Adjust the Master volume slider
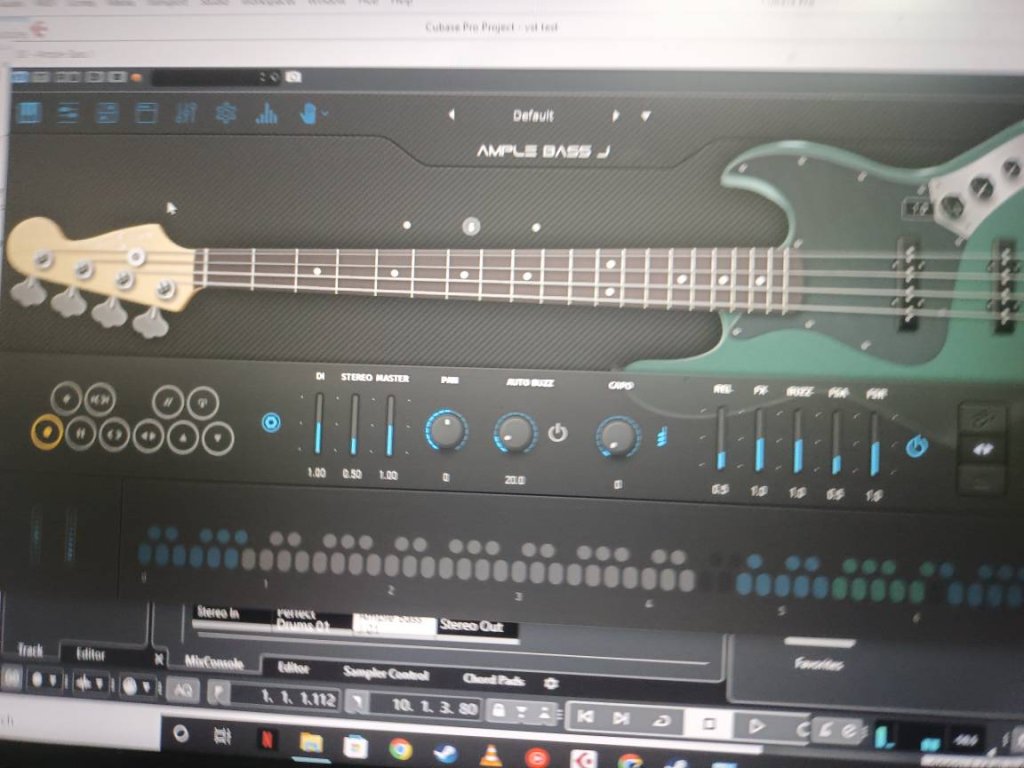 click(x=390, y=426)
